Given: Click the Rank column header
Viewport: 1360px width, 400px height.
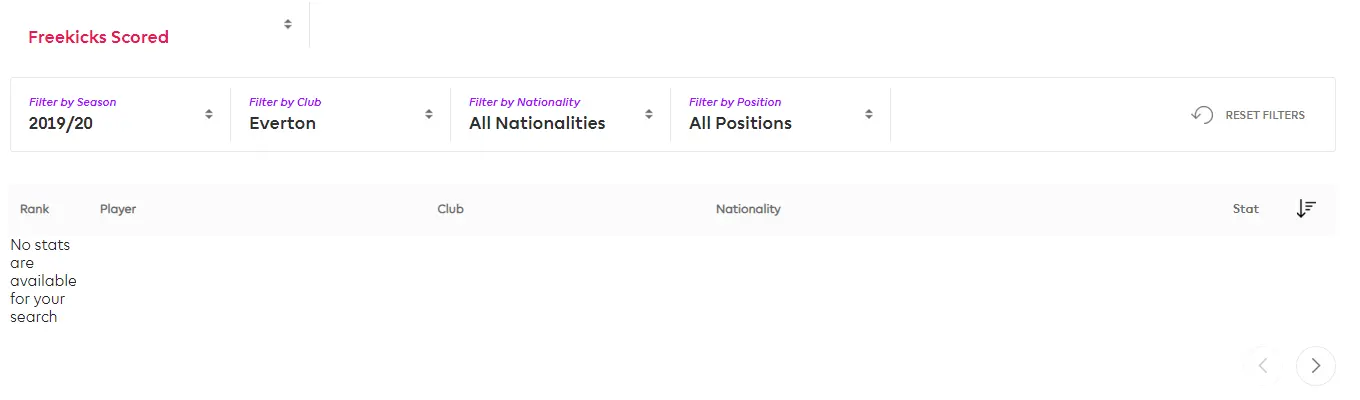Looking at the screenshot, I should 35,209.
